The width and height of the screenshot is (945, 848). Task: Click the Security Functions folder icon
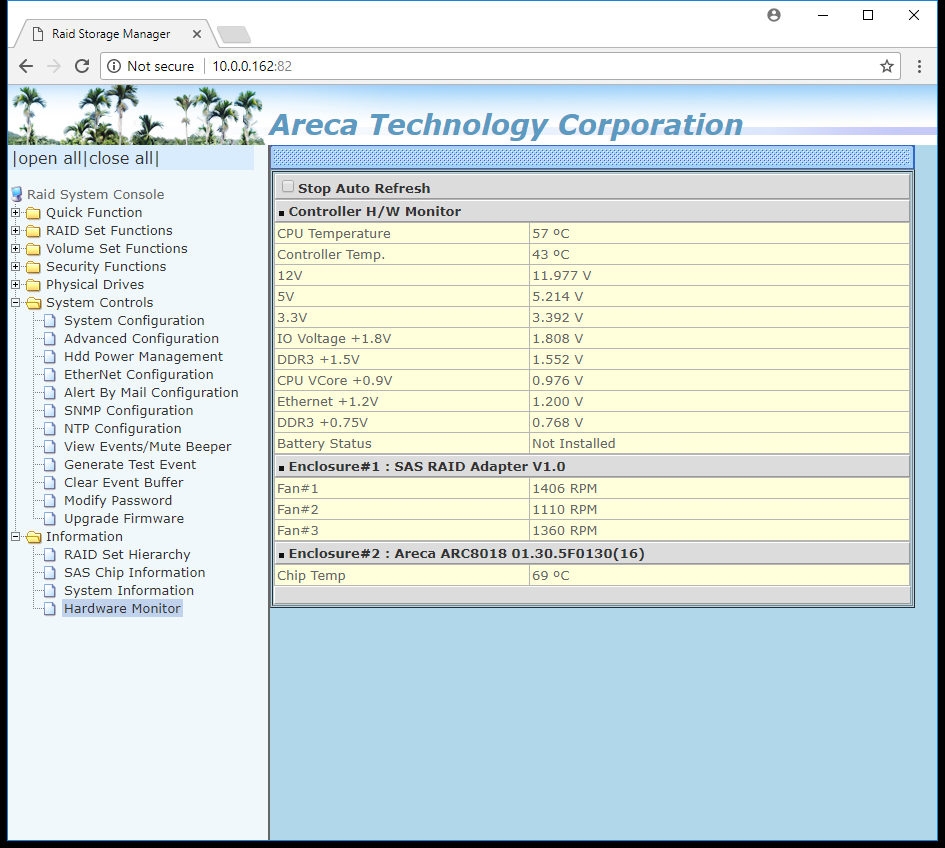[x=34, y=267]
